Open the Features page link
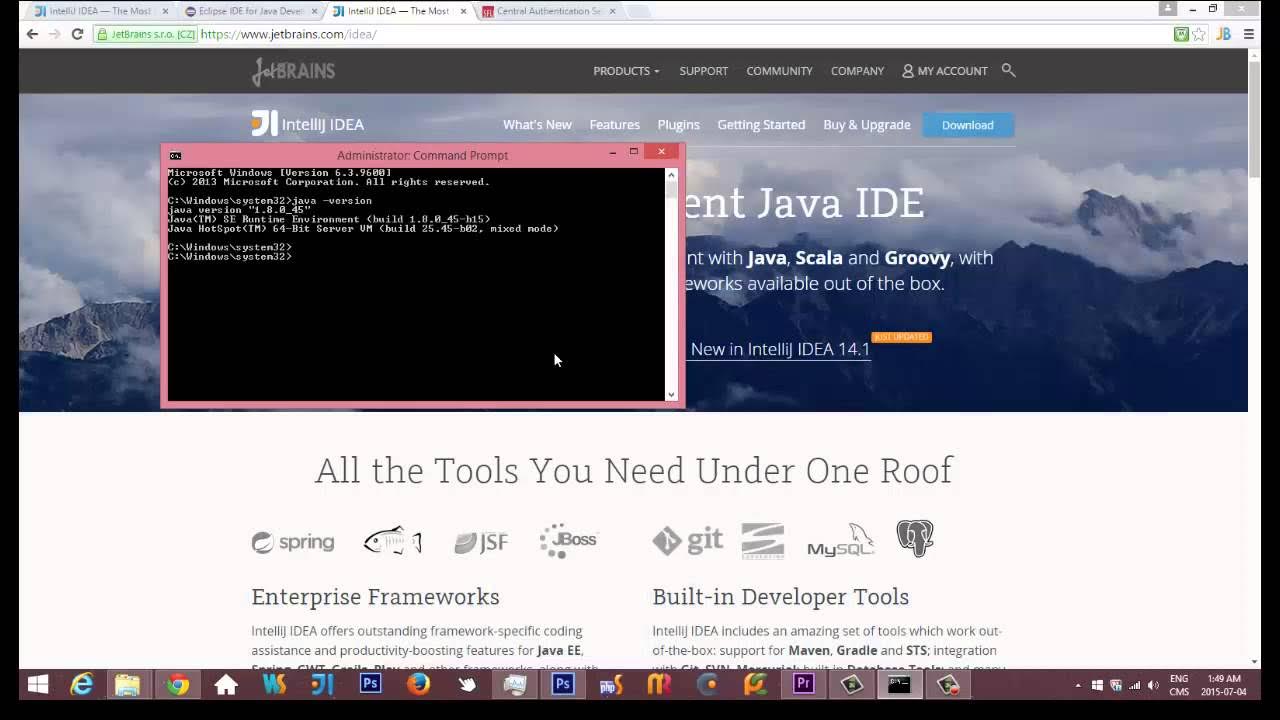1280x720 pixels. tap(614, 125)
